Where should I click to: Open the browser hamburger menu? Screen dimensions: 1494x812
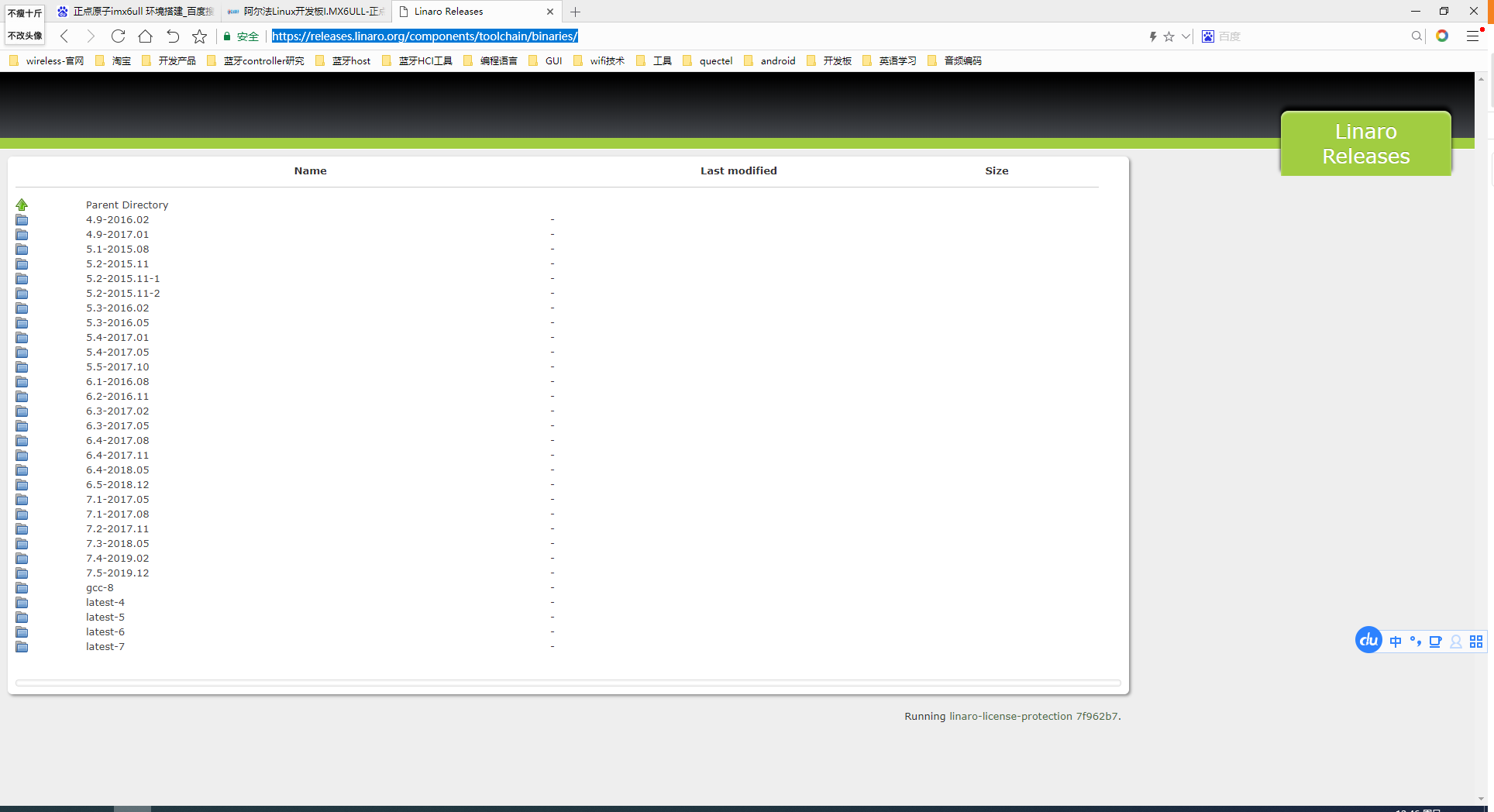click(1473, 36)
